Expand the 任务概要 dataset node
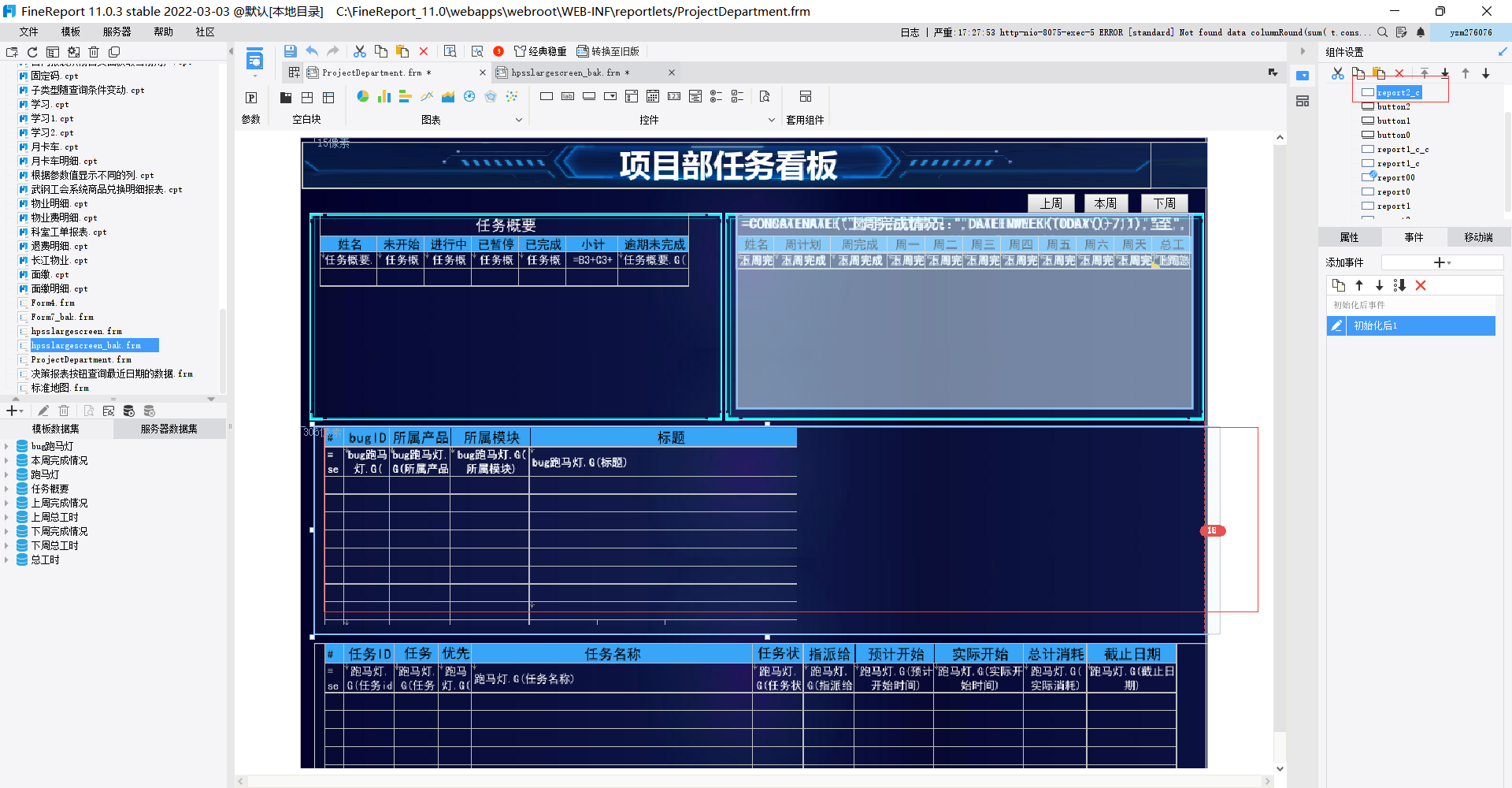The image size is (1512, 788). click(6, 489)
